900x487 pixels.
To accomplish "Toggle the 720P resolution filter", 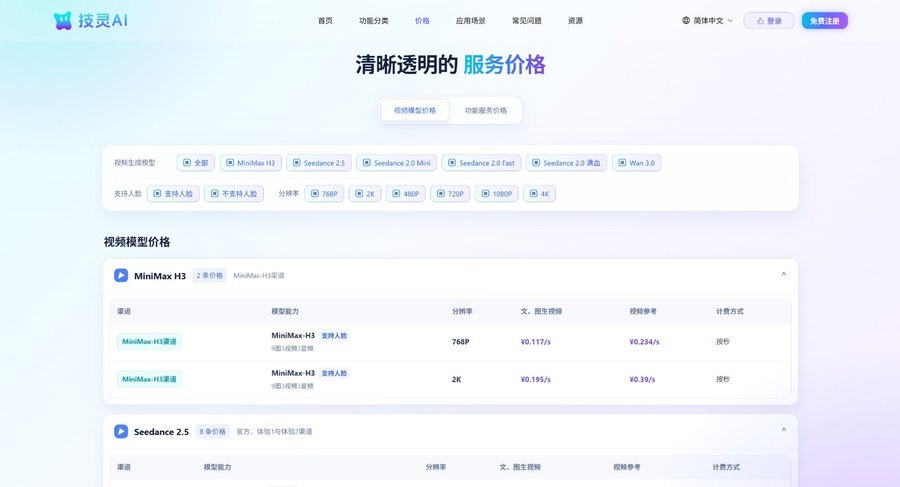I will point(451,194).
